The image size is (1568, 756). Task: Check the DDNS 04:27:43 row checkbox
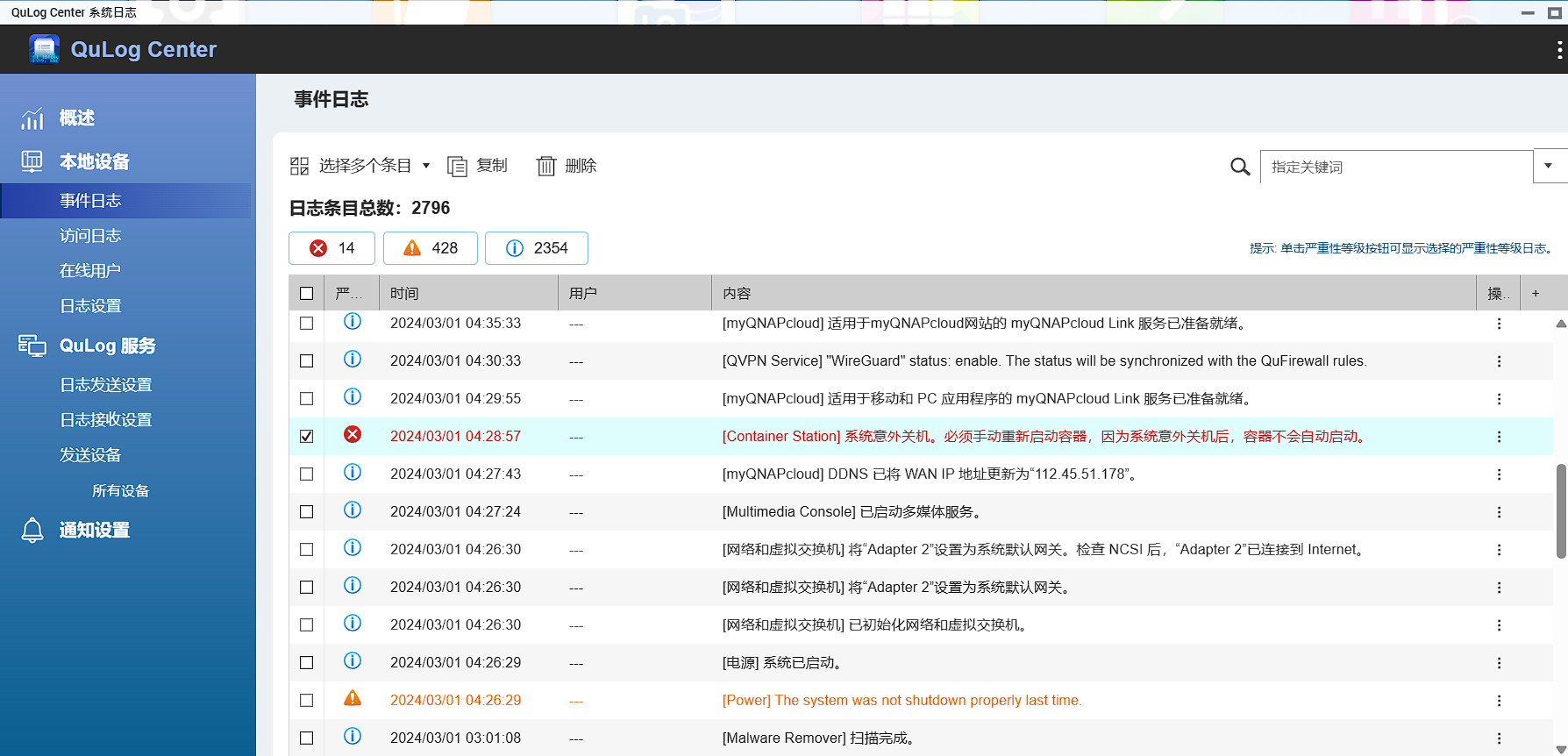pyautogui.click(x=306, y=474)
